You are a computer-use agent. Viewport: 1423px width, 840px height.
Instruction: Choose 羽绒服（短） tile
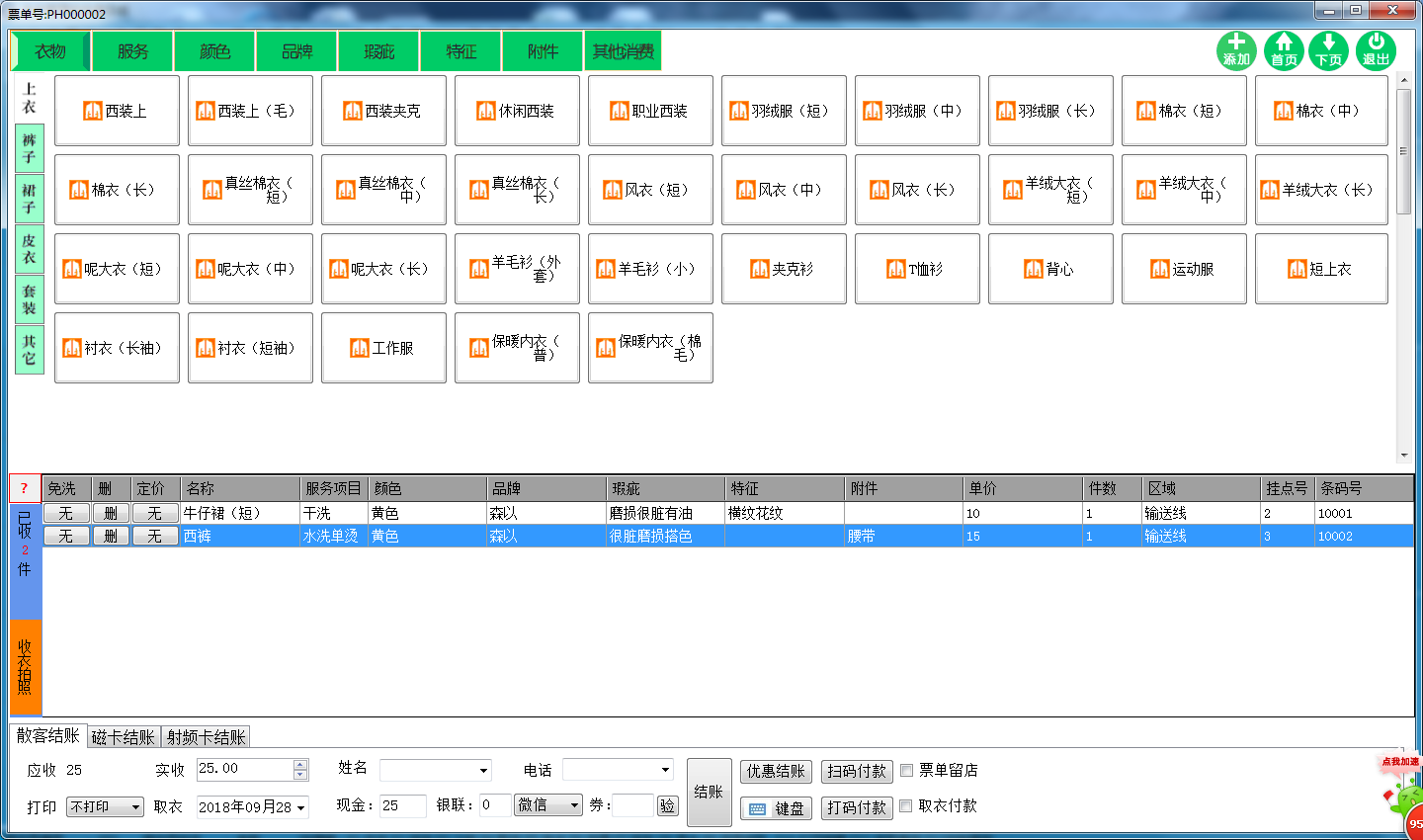click(784, 111)
